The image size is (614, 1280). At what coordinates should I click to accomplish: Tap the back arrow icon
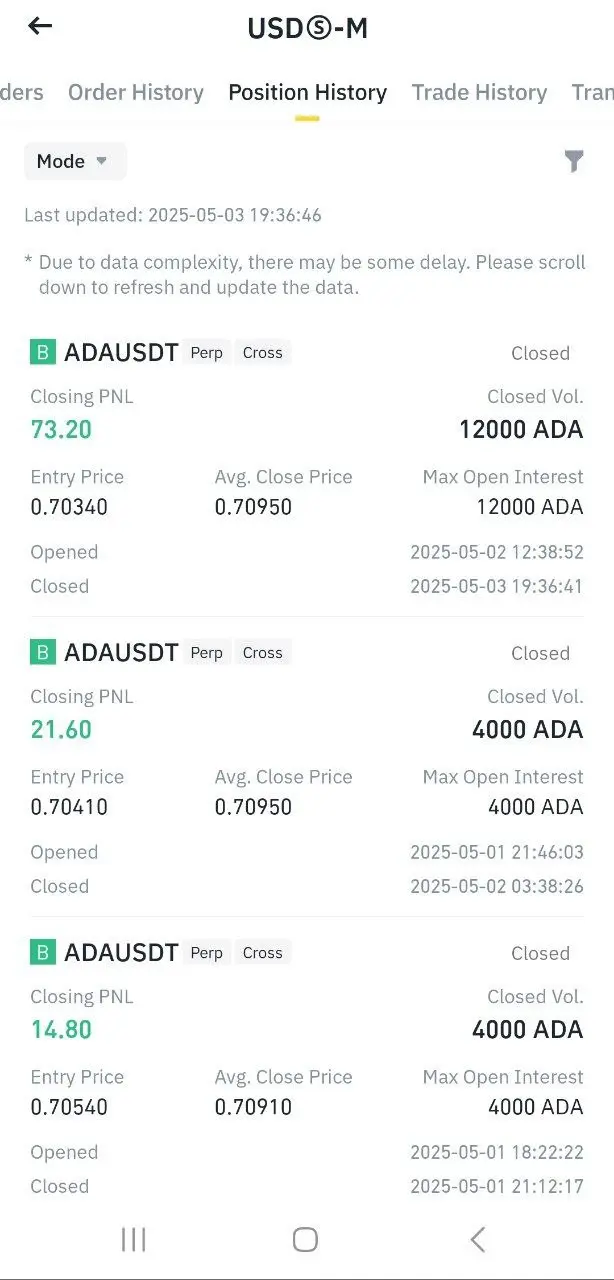[x=40, y=27]
